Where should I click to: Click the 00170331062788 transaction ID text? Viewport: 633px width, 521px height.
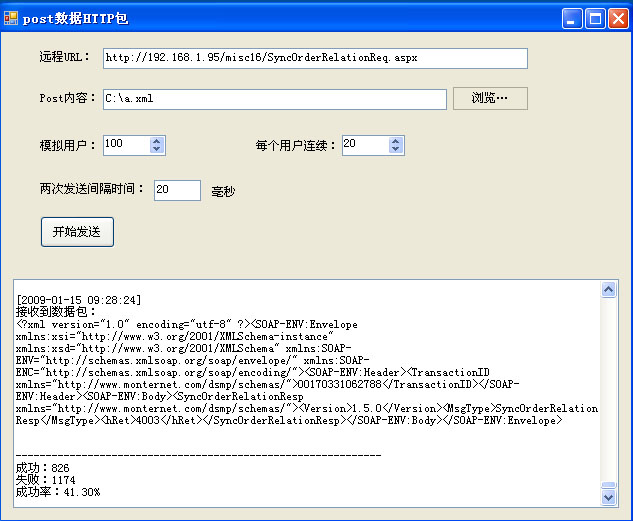pyautogui.click(x=340, y=384)
